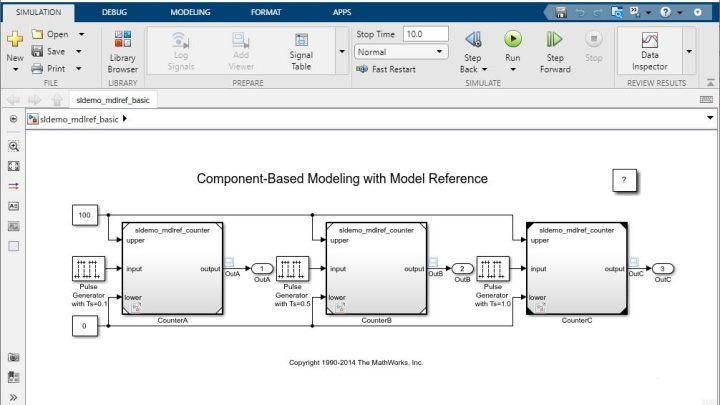Expand the New dropdown arrow
The height and width of the screenshot is (405, 720).
[15, 69]
